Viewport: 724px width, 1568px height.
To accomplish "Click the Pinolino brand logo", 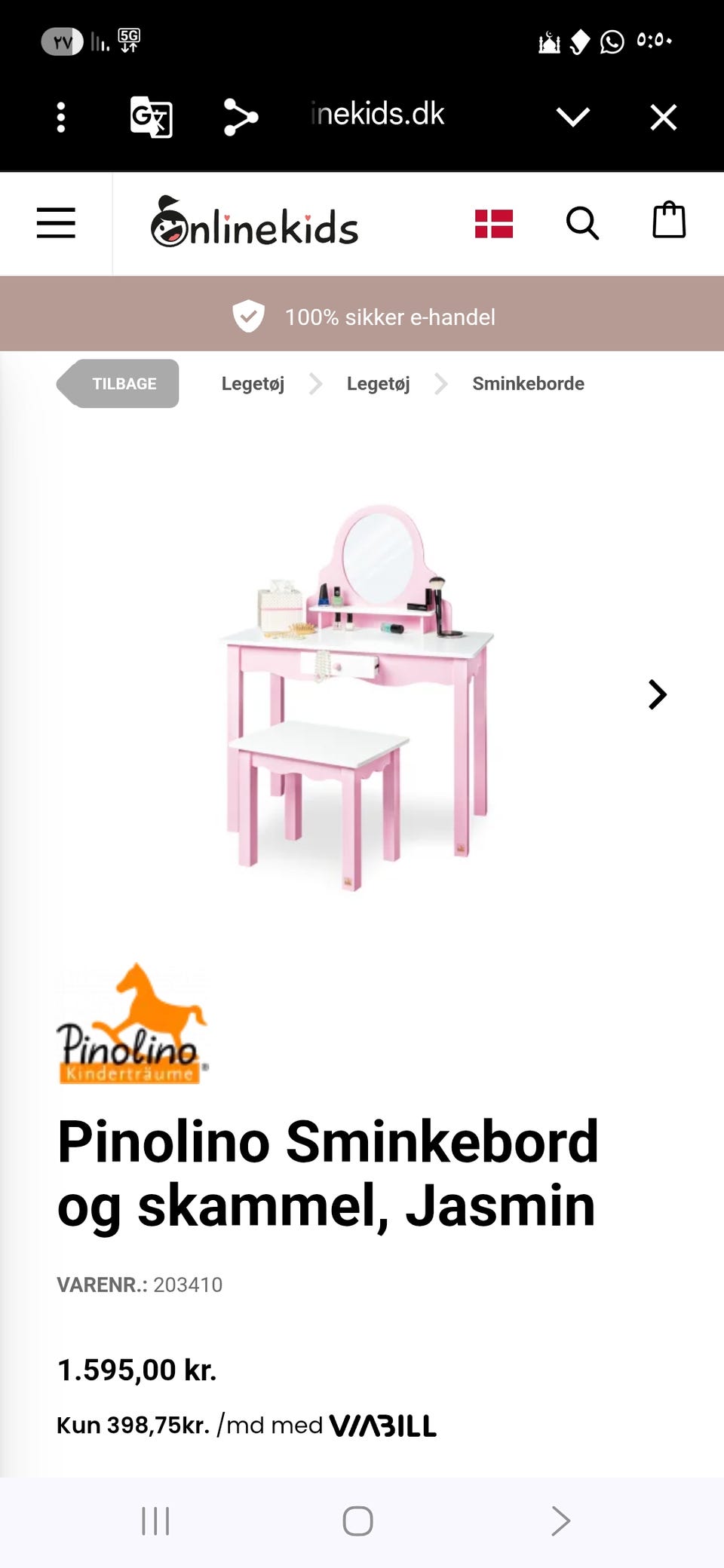I will coord(132,1023).
